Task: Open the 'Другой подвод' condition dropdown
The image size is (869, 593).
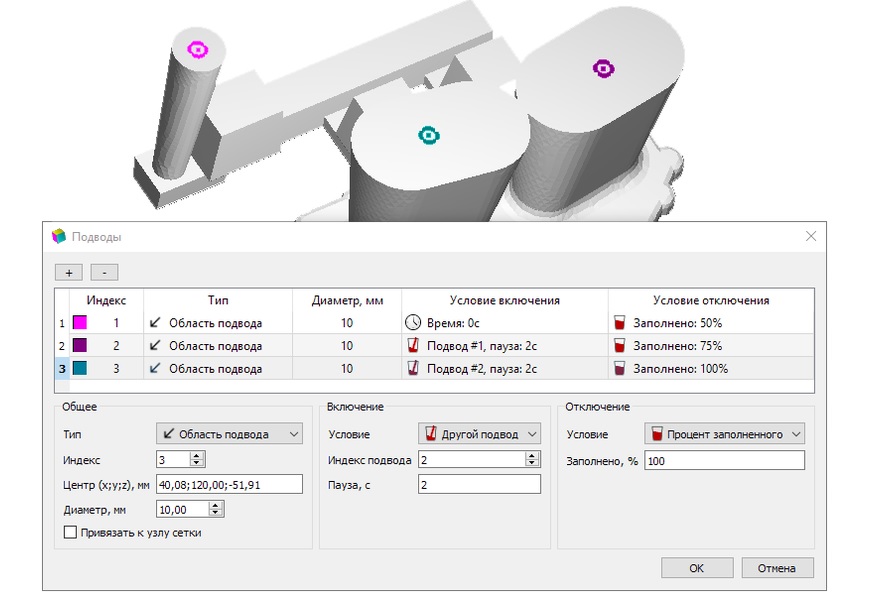Action: tap(478, 434)
